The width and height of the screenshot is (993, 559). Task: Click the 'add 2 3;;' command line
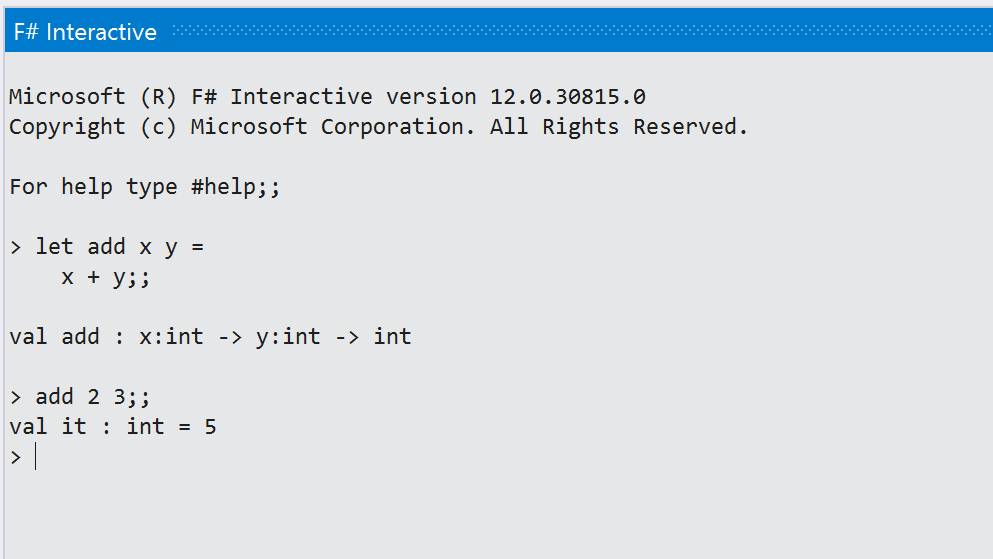(93, 397)
